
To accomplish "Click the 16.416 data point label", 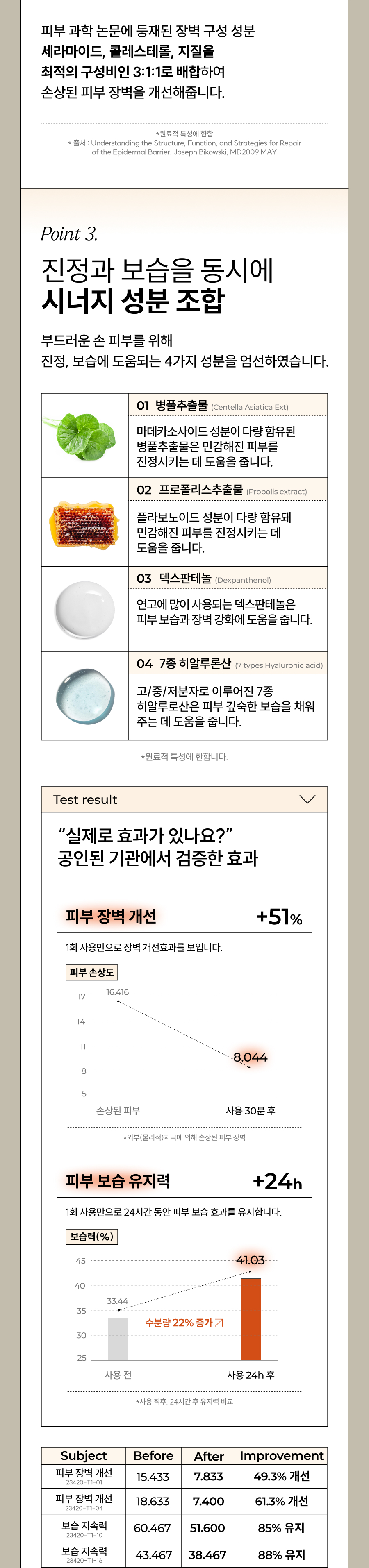I will tap(118, 992).
